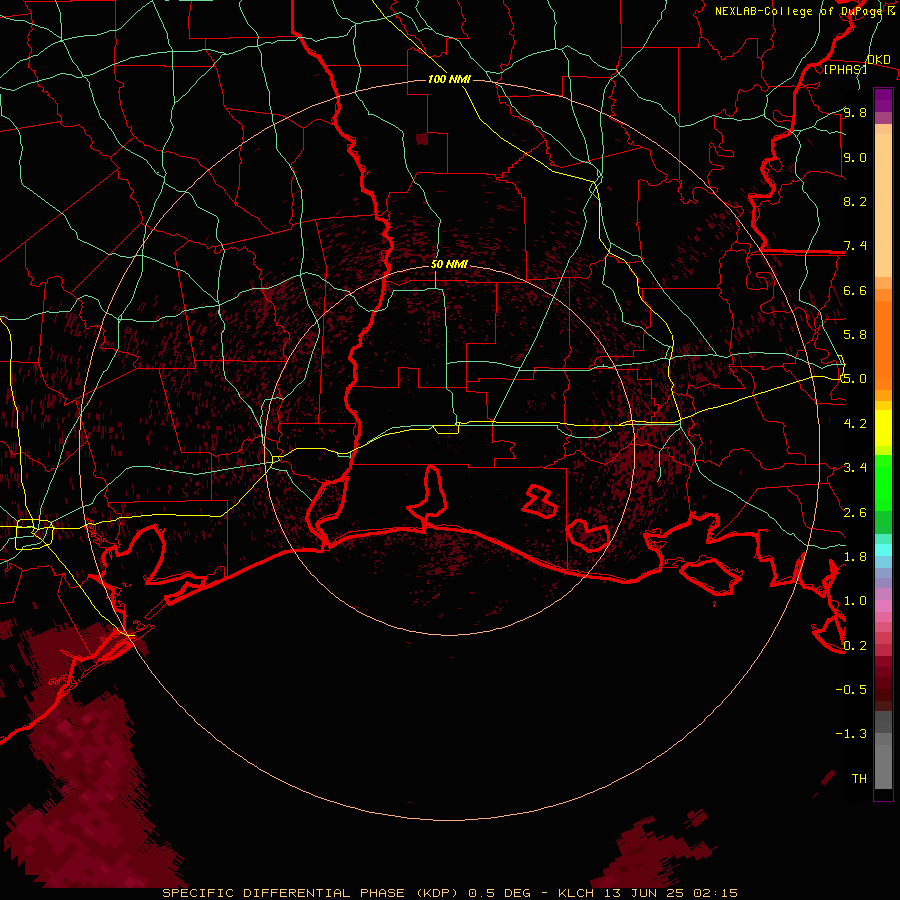This screenshot has height=900, width=900.
Task: Select the 5.8 value on the color scale
Action: 855,335
